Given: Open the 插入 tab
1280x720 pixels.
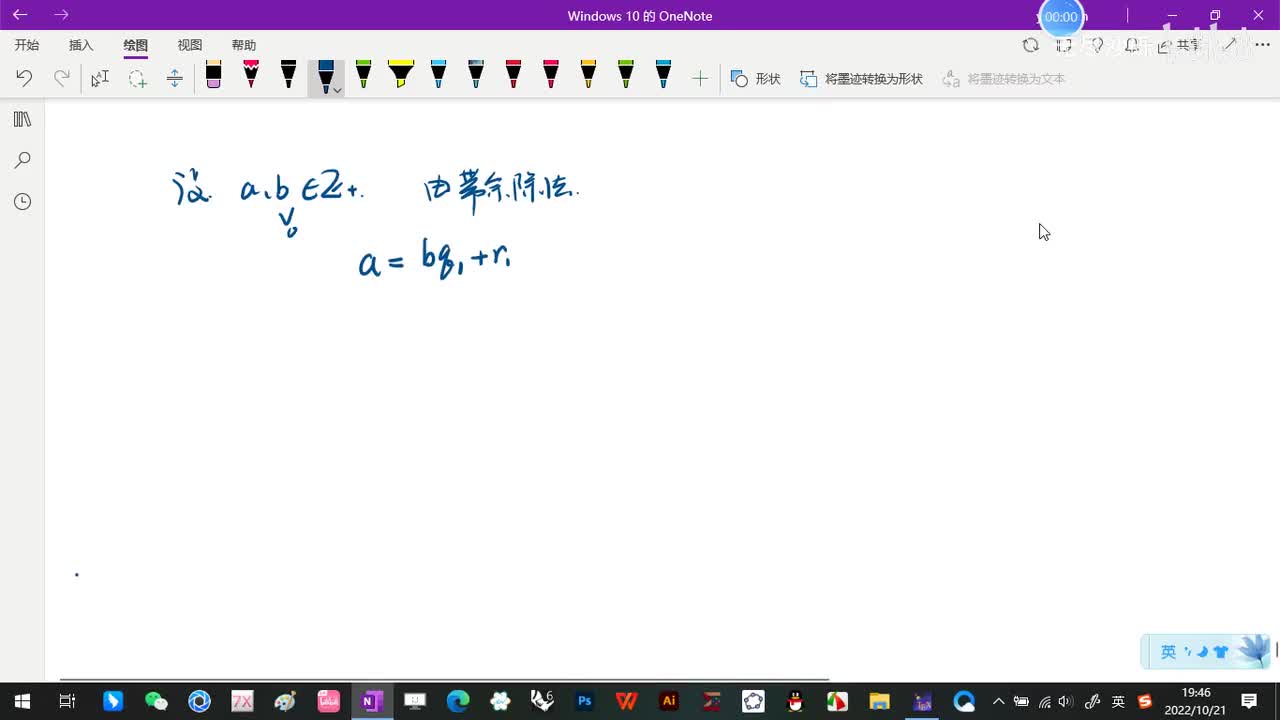Looking at the screenshot, I should point(81,45).
